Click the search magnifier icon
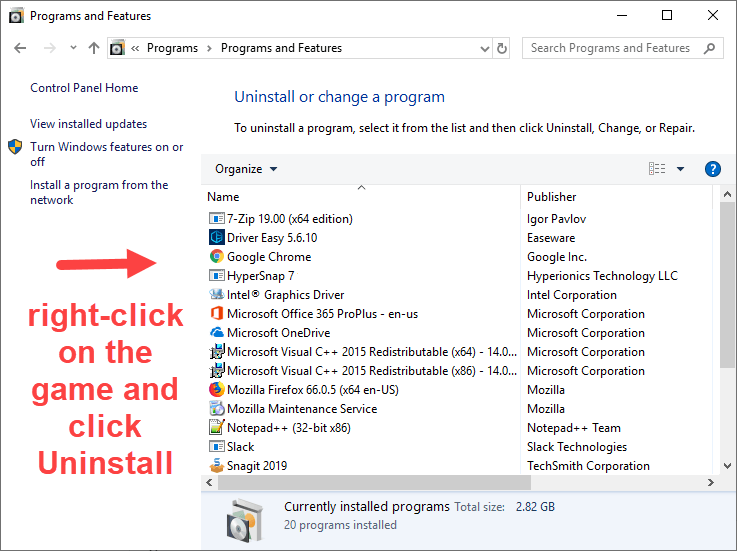This screenshot has width=737, height=551. [709, 48]
